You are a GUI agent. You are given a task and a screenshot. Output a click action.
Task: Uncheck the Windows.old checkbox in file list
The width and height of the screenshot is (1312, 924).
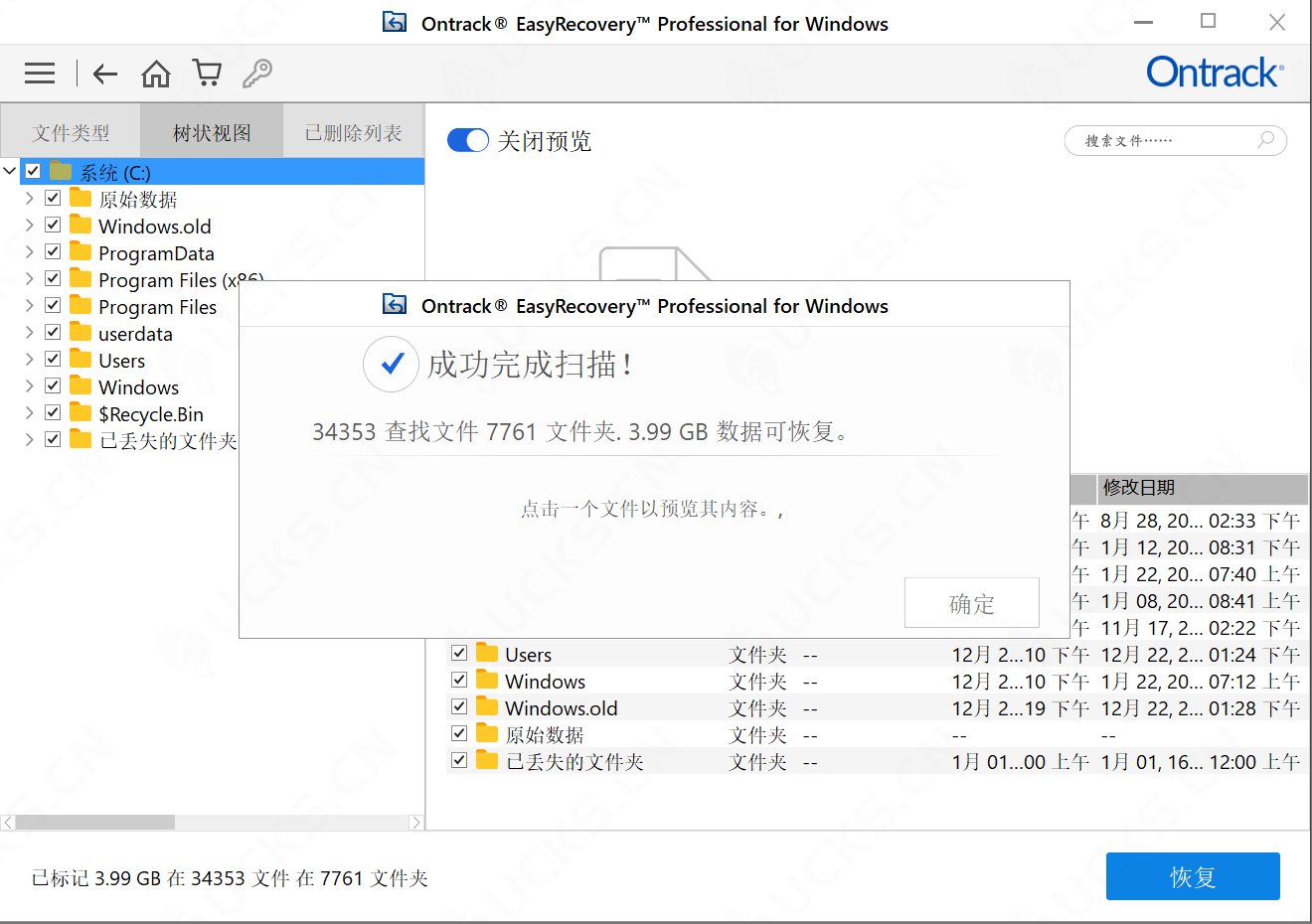[x=459, y=707]
